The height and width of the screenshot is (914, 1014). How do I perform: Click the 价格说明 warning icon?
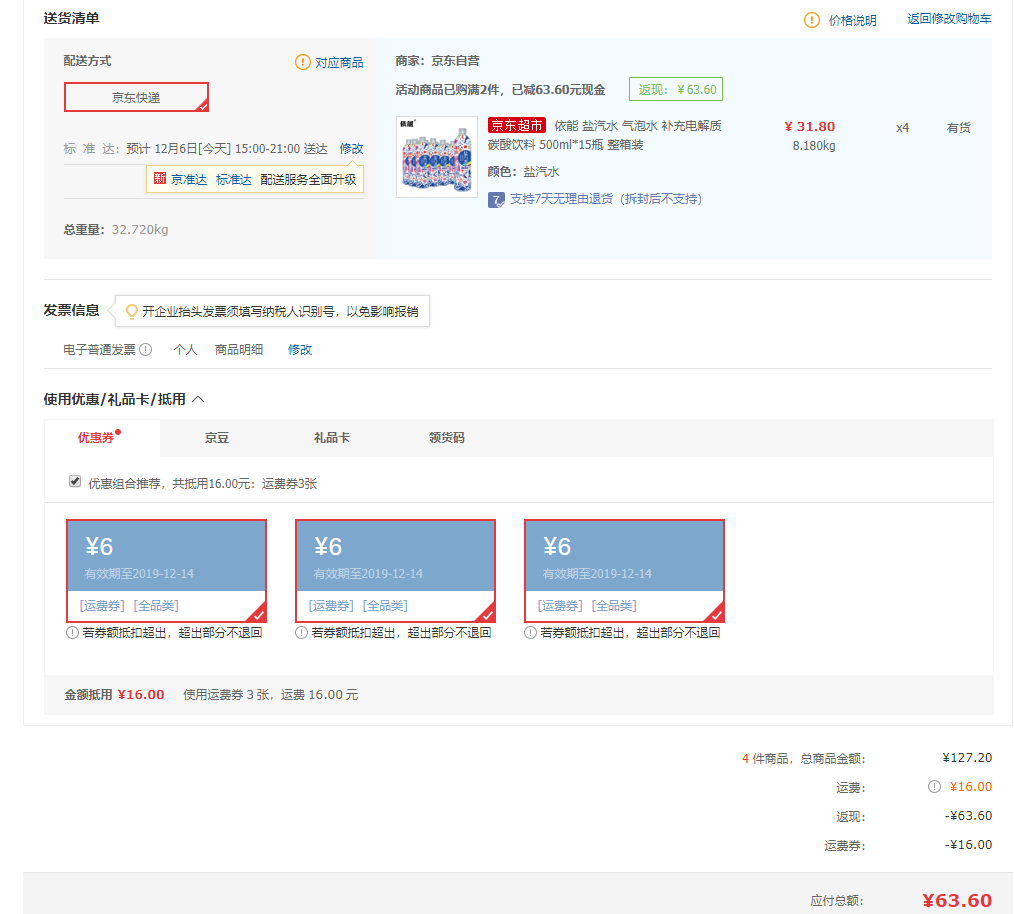[x=812, y=20]
